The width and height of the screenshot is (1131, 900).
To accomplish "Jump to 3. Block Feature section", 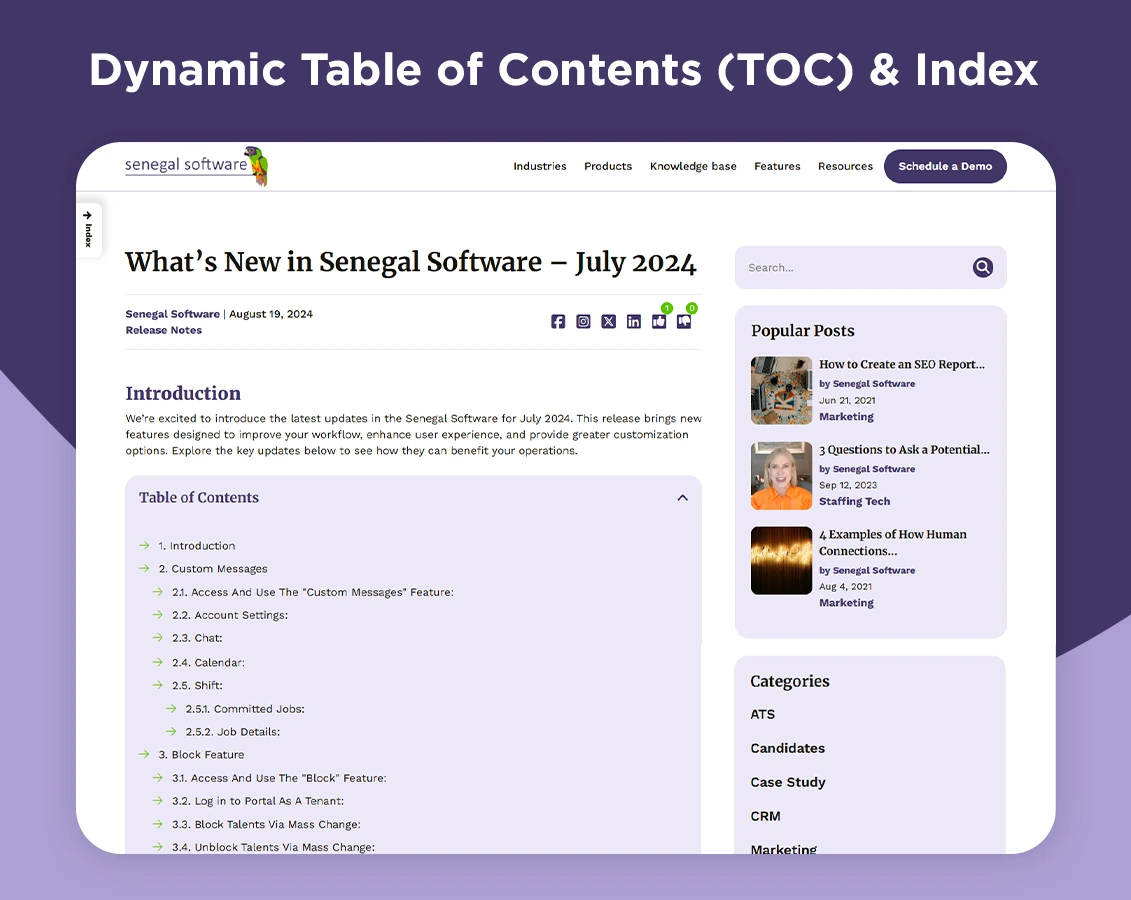I will point(201,755).
